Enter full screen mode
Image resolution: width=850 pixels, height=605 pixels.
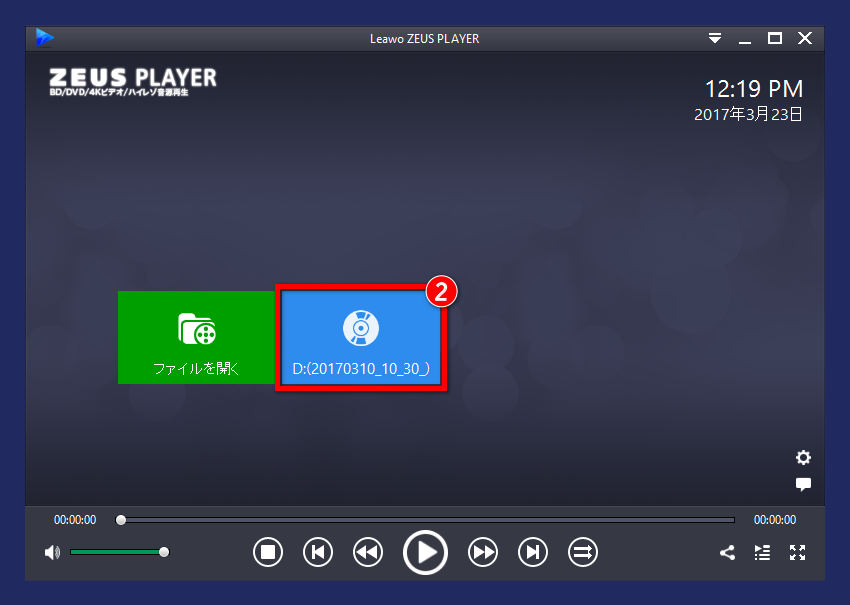coord(797,552)
